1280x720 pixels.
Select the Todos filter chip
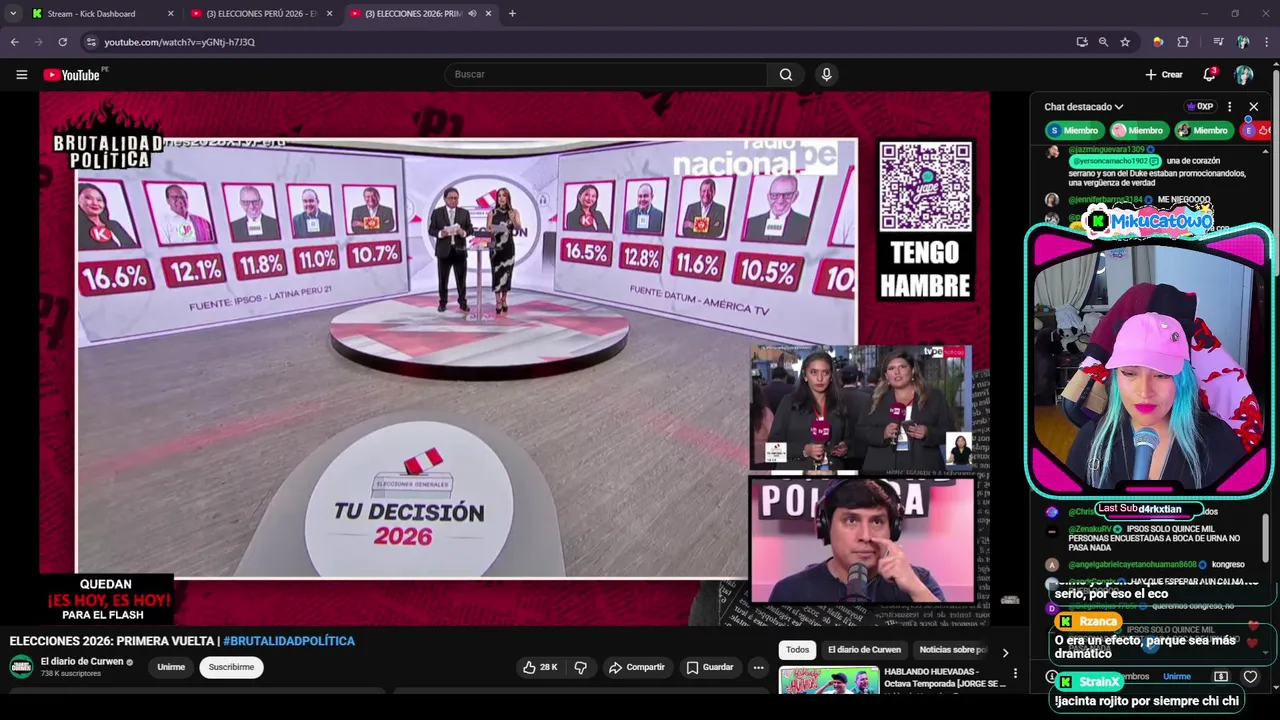point(797,650)
